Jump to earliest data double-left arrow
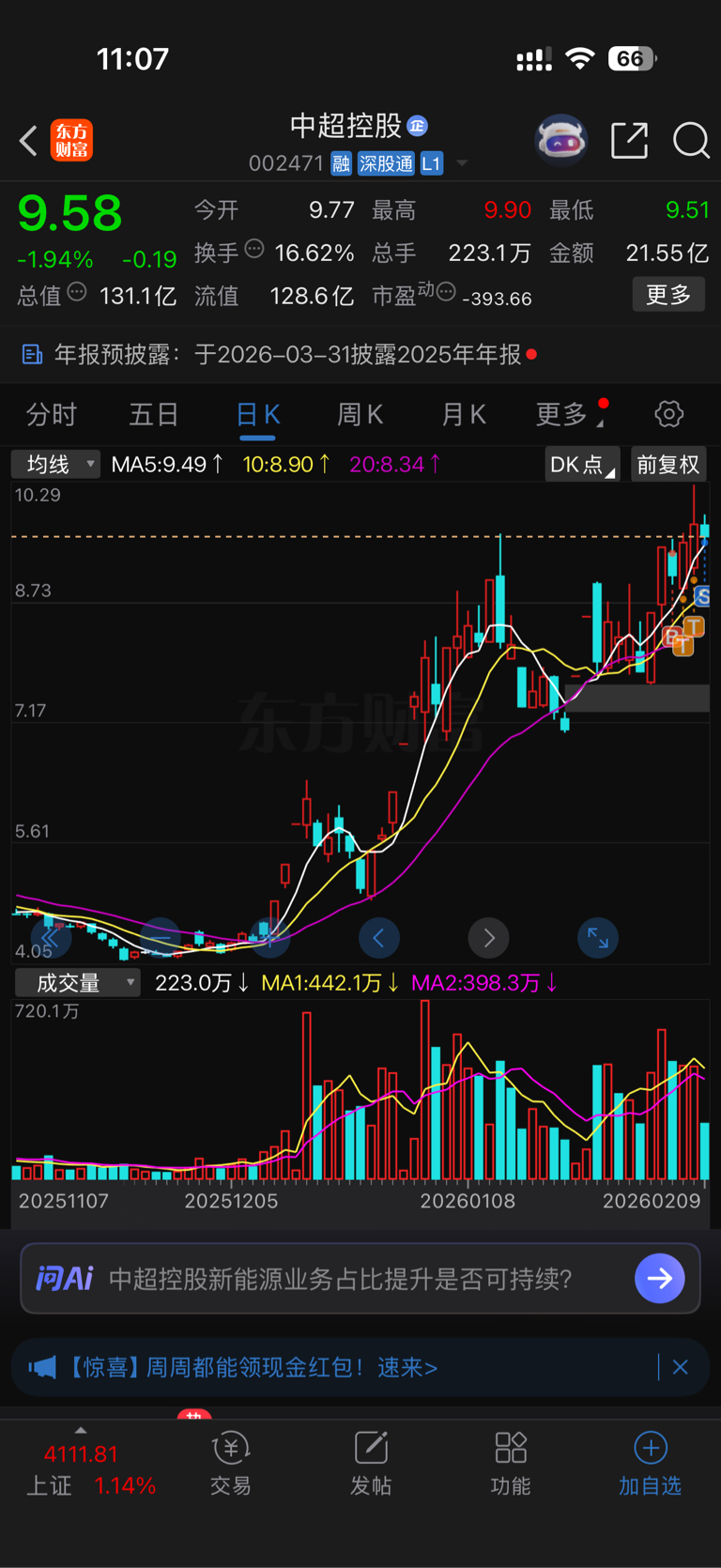721x1568 pixels. (x=51, y=937)
